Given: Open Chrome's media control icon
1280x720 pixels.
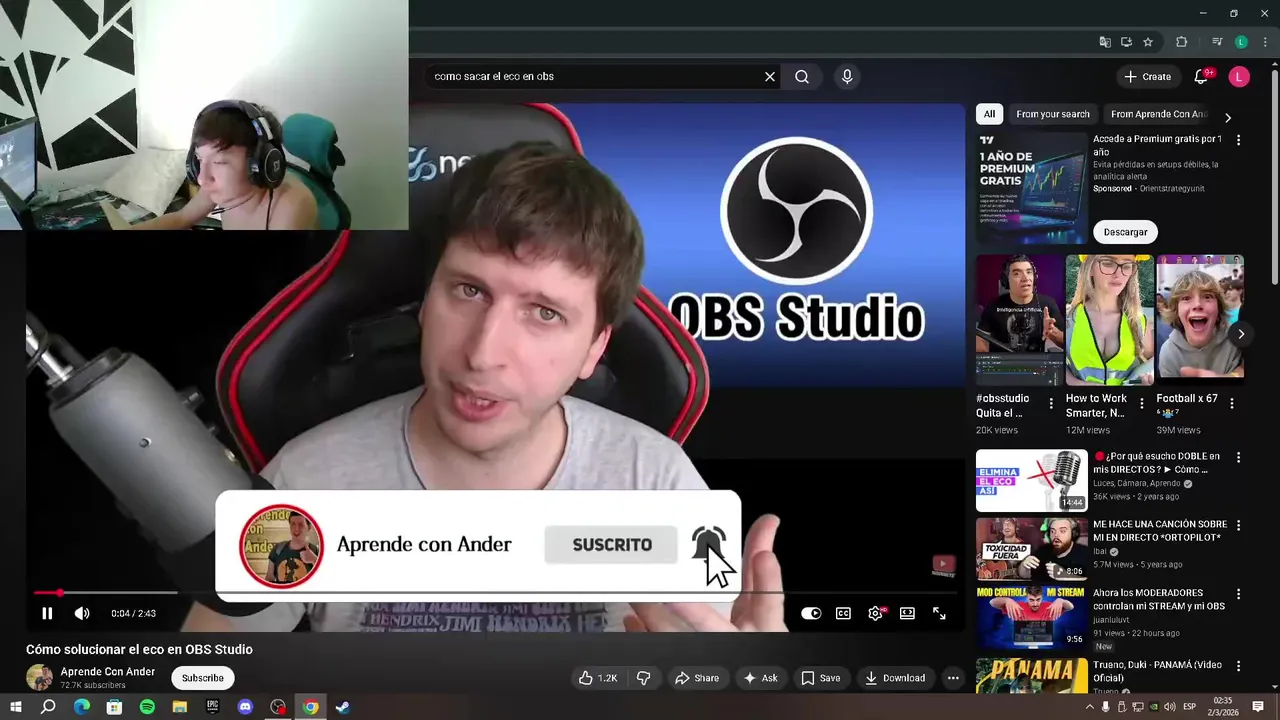Looking at the screenshot, I should pyautogui.click(x=1217, y=42).
